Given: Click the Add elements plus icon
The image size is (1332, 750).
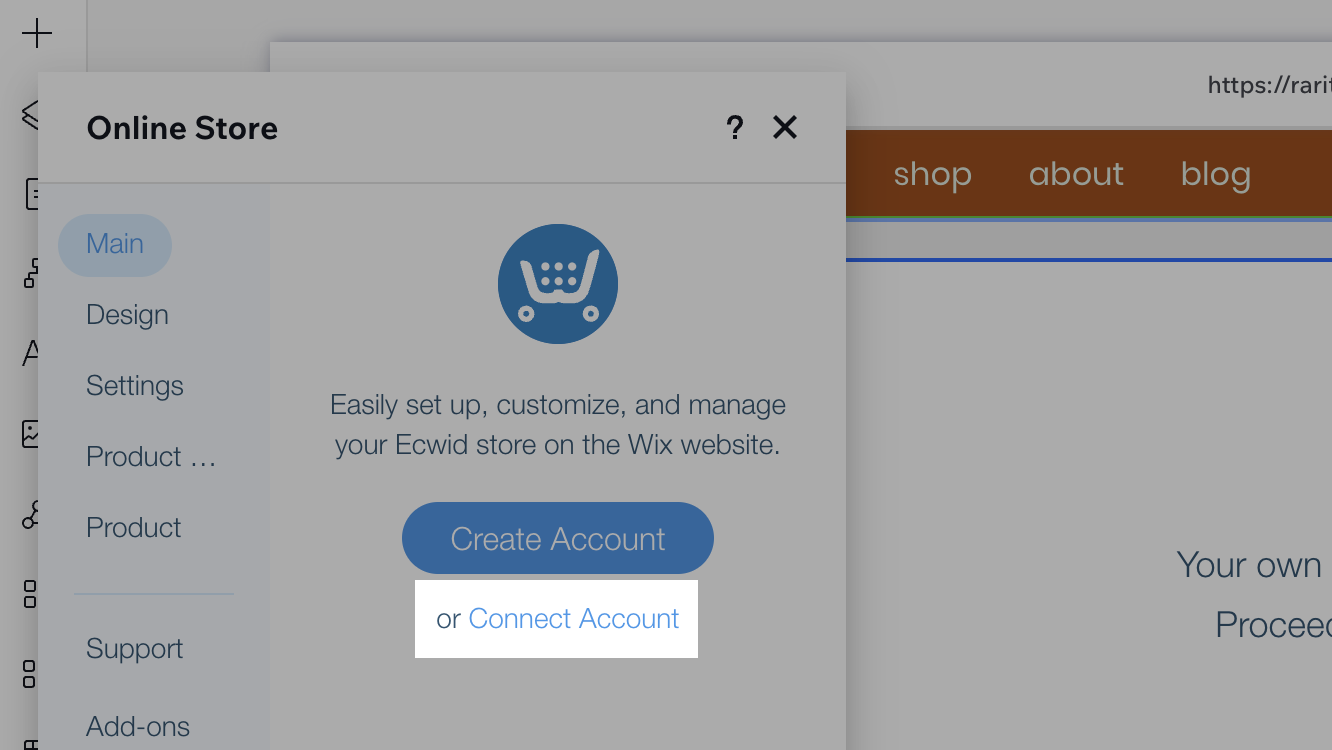Looking at the screenshot, I should tap(37, 32).
